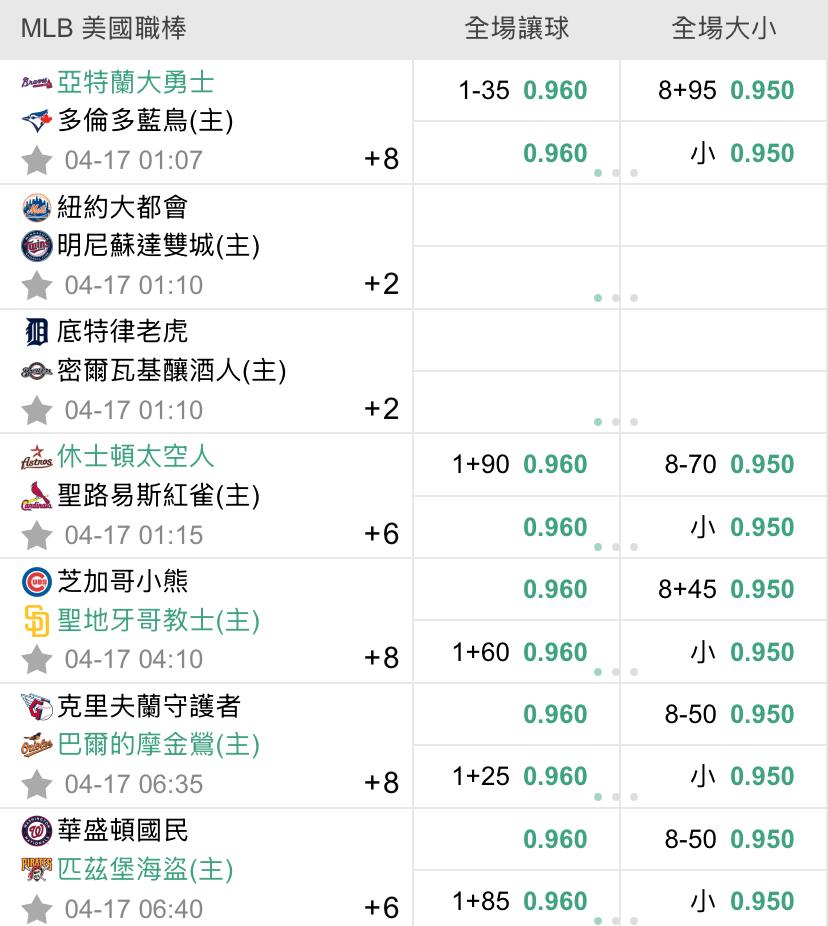This screenshot has width=828, height=926.
Task: Click the New York Mets logo
Action: coord(37,207)
